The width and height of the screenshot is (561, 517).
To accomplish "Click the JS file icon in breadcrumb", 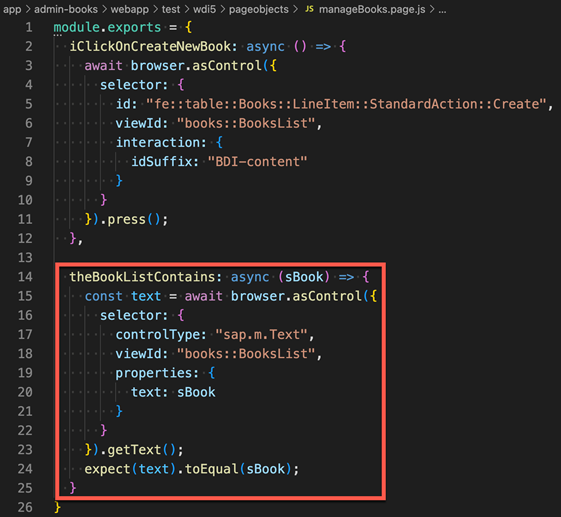I will coord(309,9).
